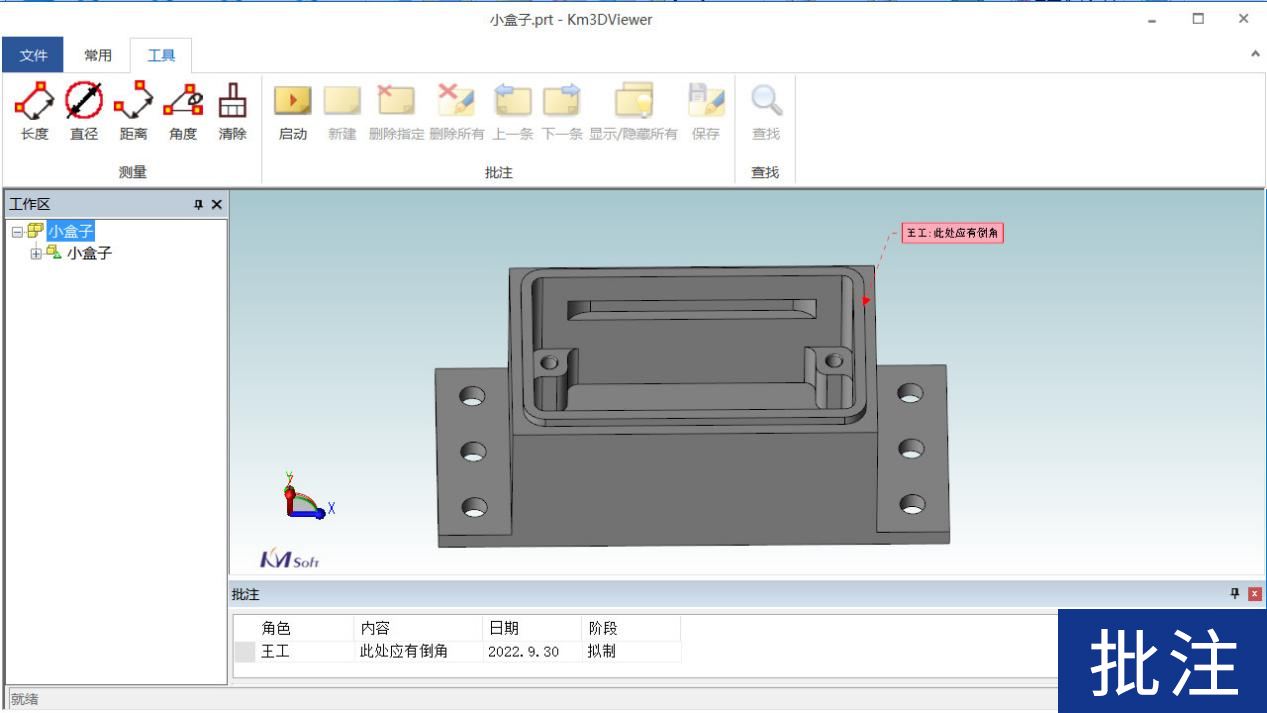Switch to the 文件 tab
This screenshot has height=713, width=1267.
[33, 55]
